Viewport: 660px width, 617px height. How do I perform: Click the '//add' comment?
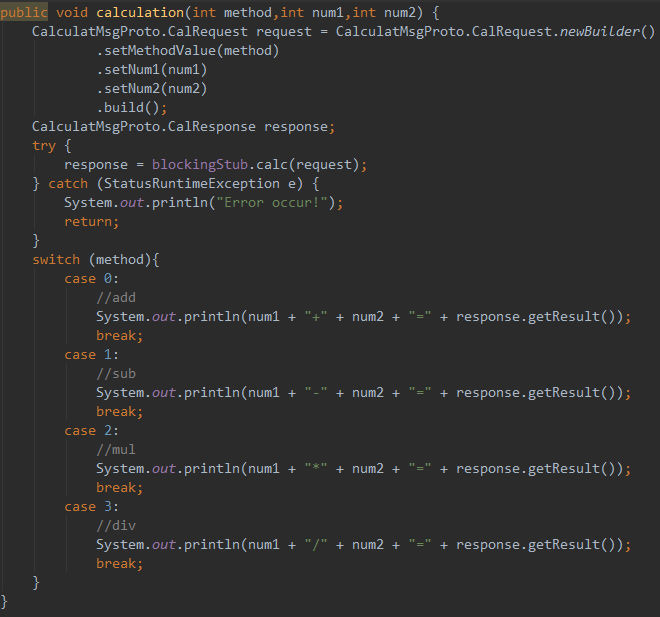point(116,298)
